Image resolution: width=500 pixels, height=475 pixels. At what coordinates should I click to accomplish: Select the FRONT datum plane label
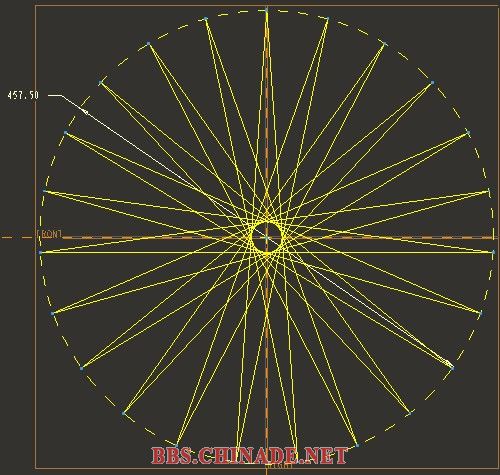tap(50, 234)
